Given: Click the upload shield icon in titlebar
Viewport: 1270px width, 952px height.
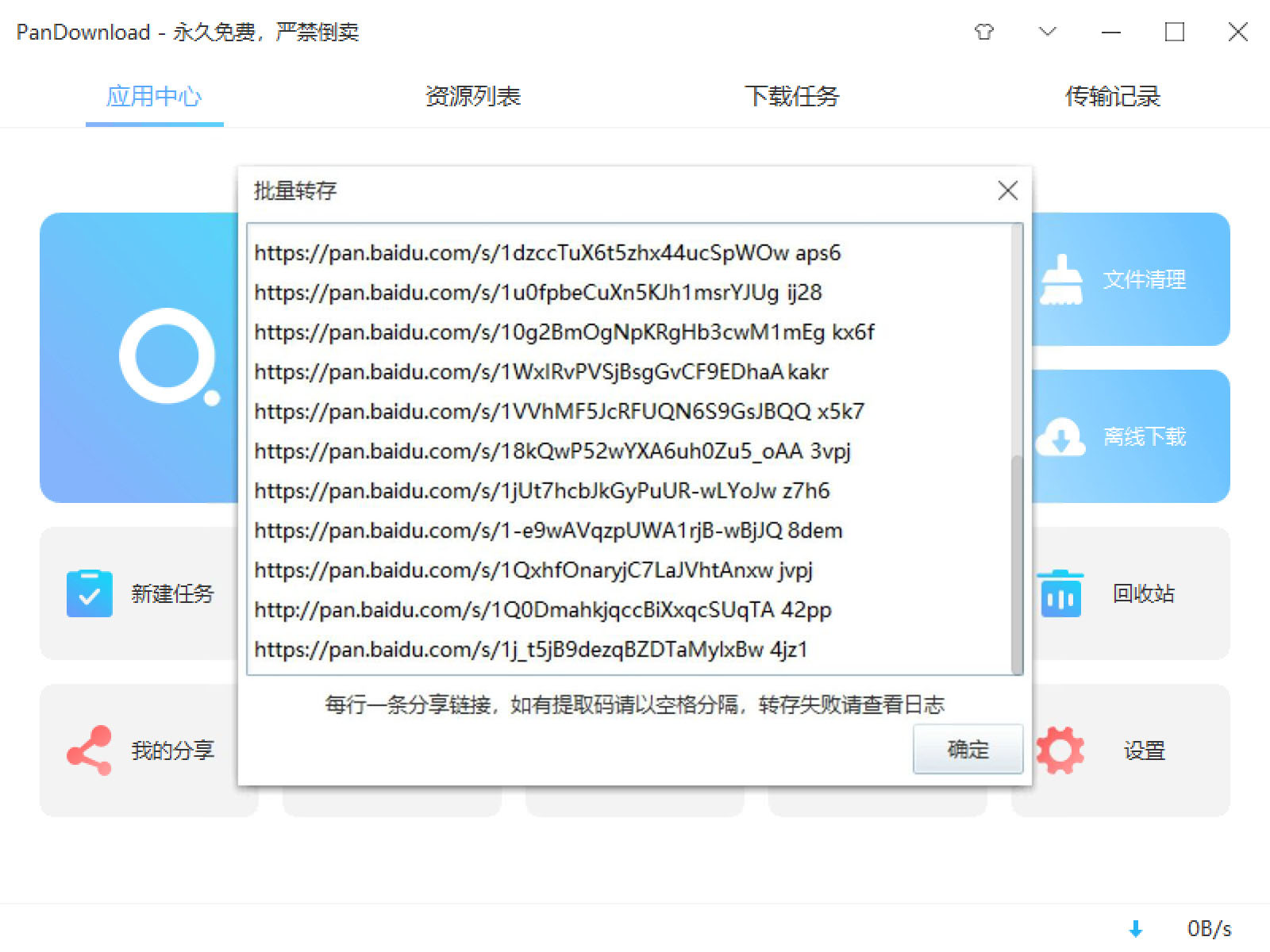Looking at the screenshot, I should click(x=983, y=32).
